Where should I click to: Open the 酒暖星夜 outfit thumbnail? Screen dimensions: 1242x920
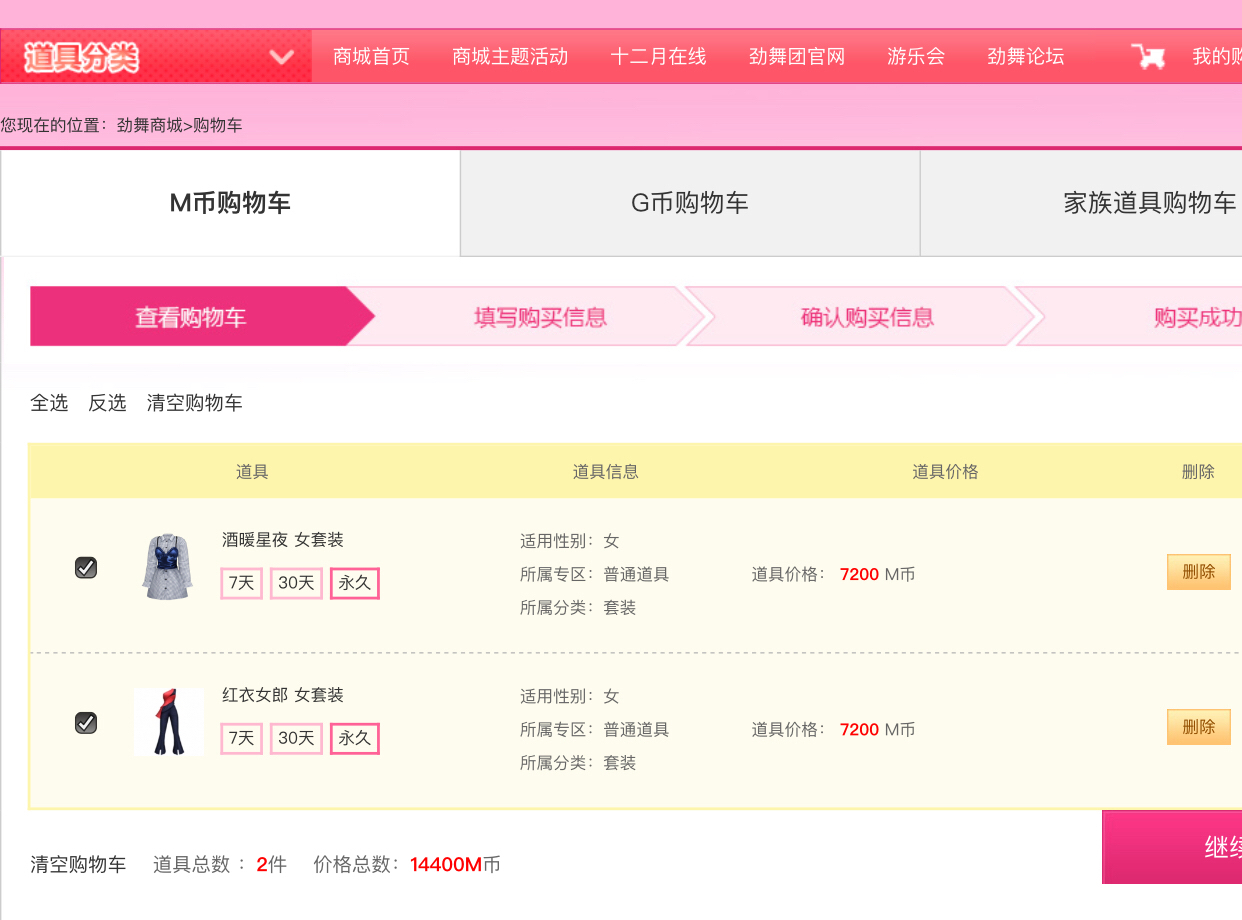point(168,567)
